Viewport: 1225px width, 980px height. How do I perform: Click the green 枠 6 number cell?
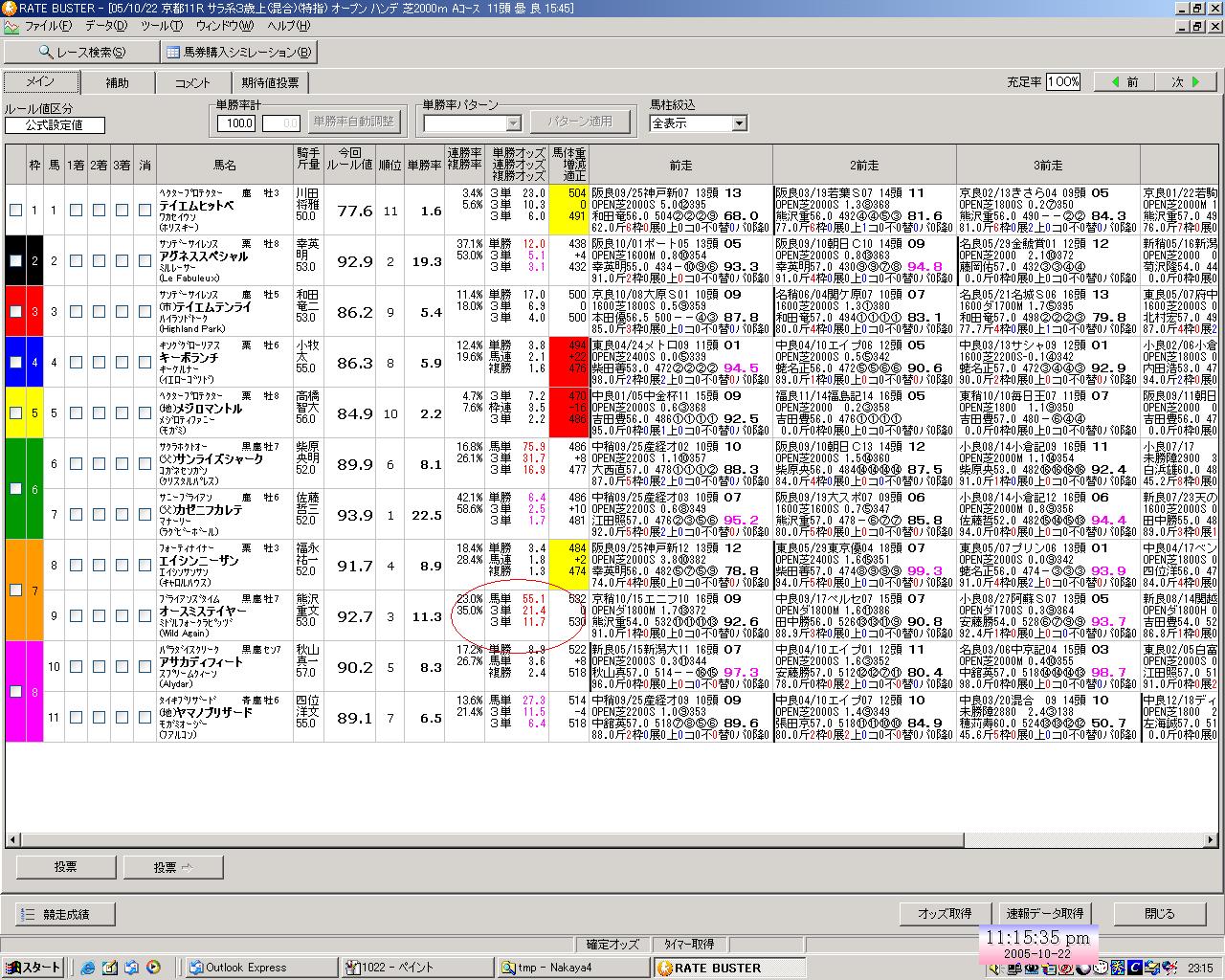35,489
